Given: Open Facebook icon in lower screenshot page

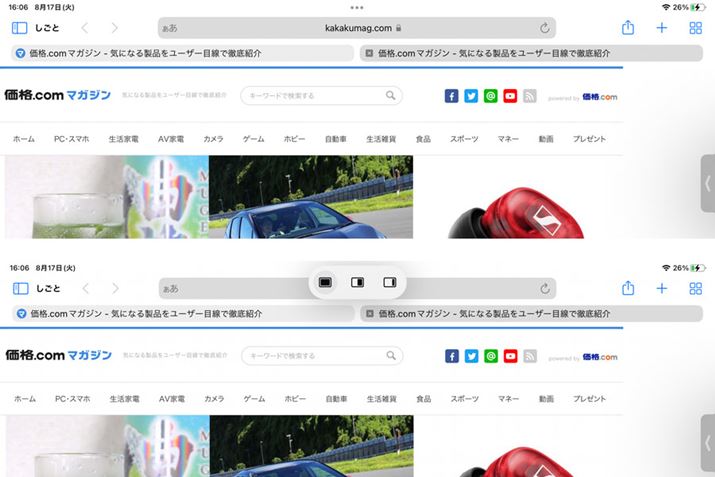Looking at the screenshot, I should (452, 356).
